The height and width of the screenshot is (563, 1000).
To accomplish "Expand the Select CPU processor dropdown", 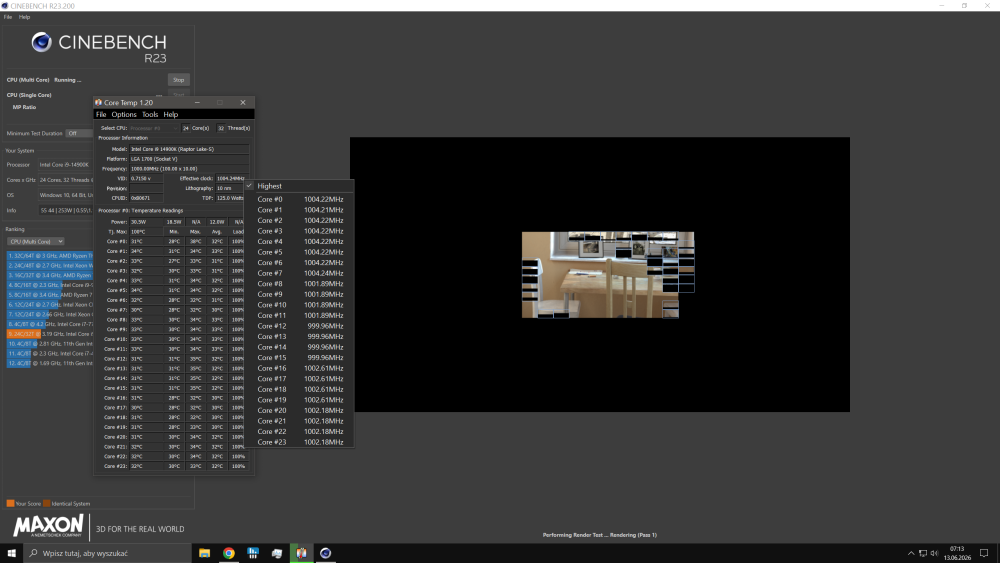I will [x=153, y=128].
